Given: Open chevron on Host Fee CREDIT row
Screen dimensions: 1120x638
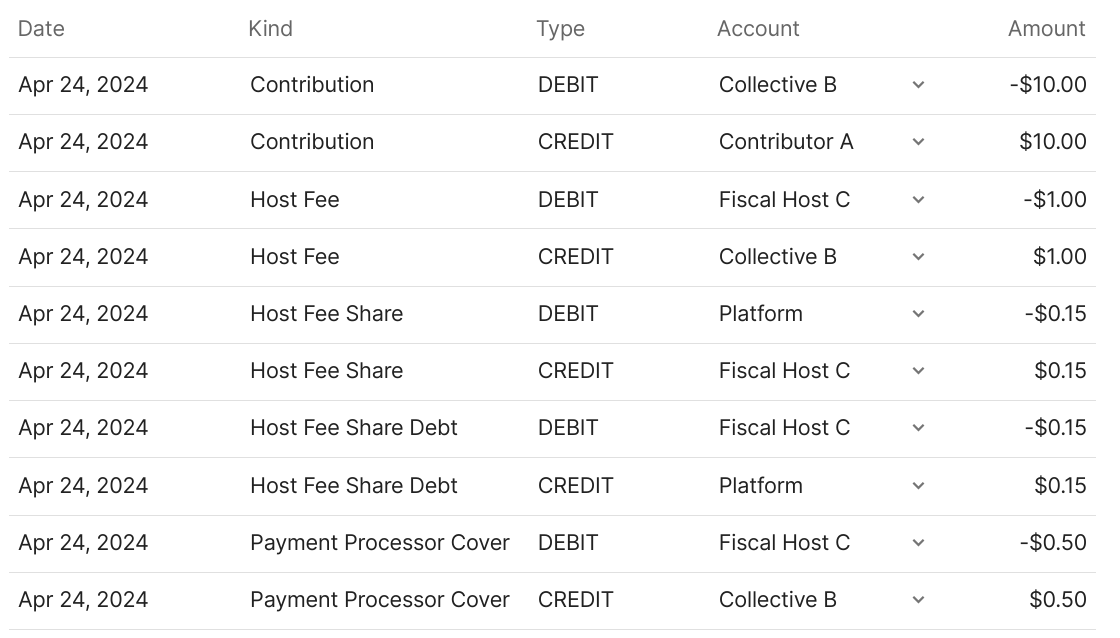Looking at the screenshot, I should [918, 257].
